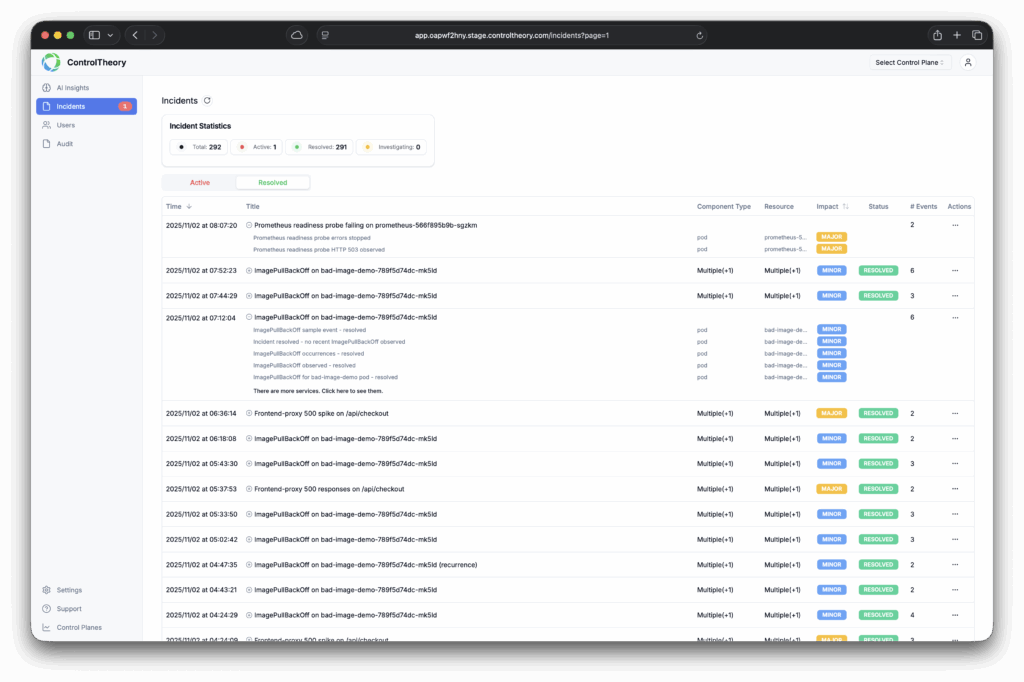The width and height of the screenshot is (1024, 682).
Task: Switch to Active incidents toggle
Action: [x=200, y=183]
